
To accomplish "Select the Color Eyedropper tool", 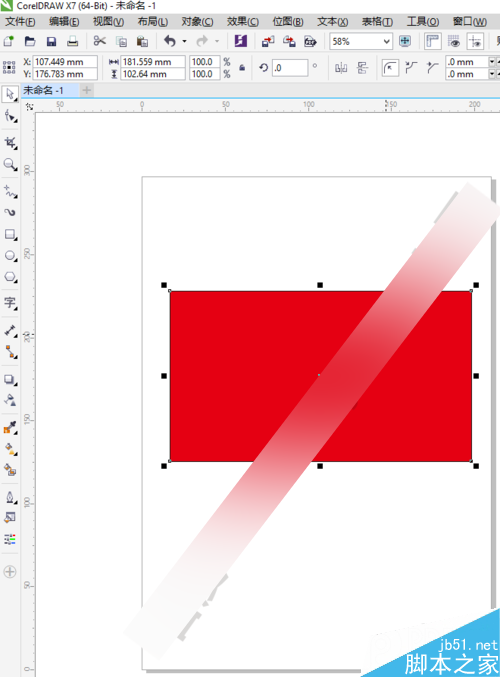I will pyautogui.click(x=10, y=427).
